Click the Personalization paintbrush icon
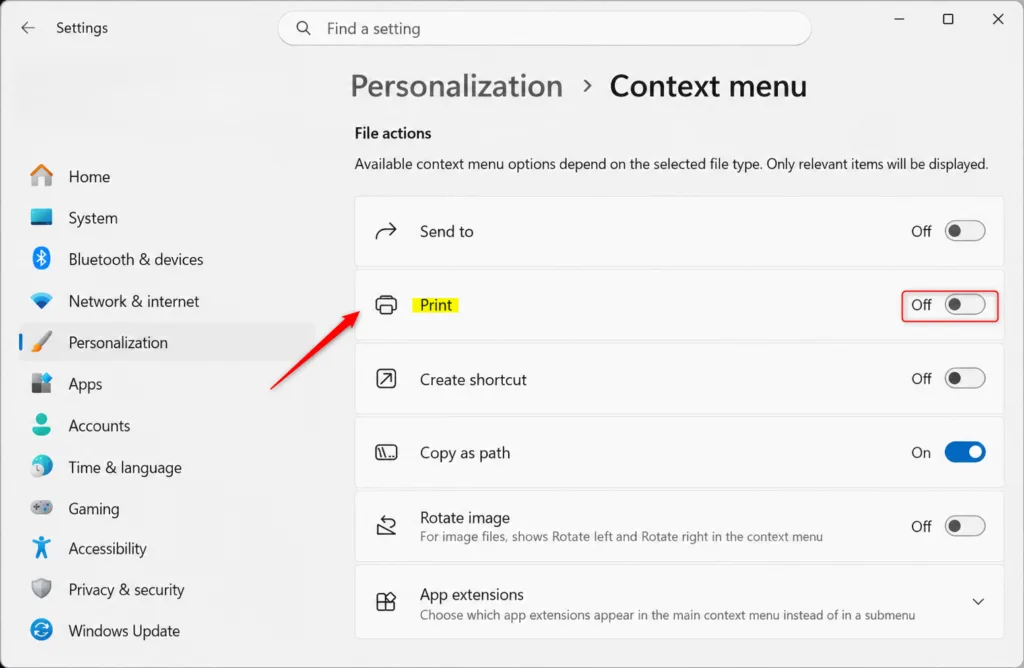This screenshot has height=668, width=1024. coord(41,342)
